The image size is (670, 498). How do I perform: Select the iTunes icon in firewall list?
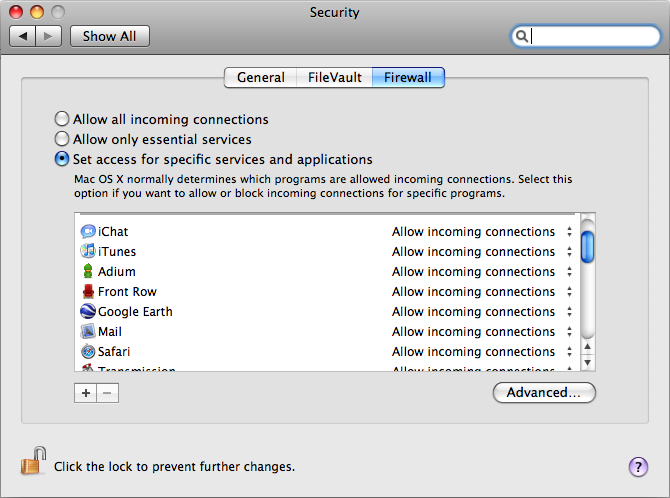88,251
